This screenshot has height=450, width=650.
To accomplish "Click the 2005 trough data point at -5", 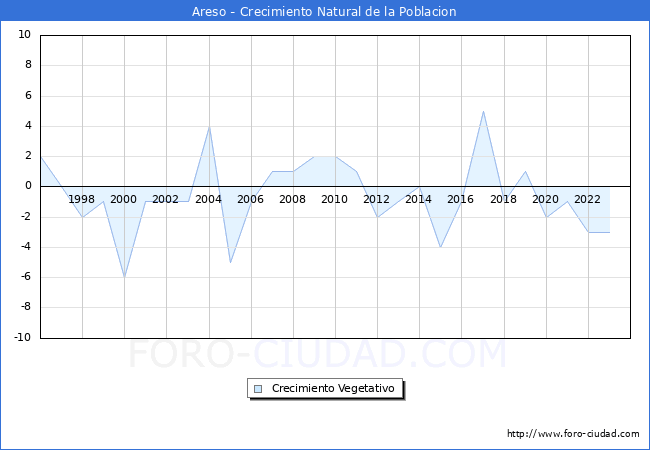I will 230,262.
